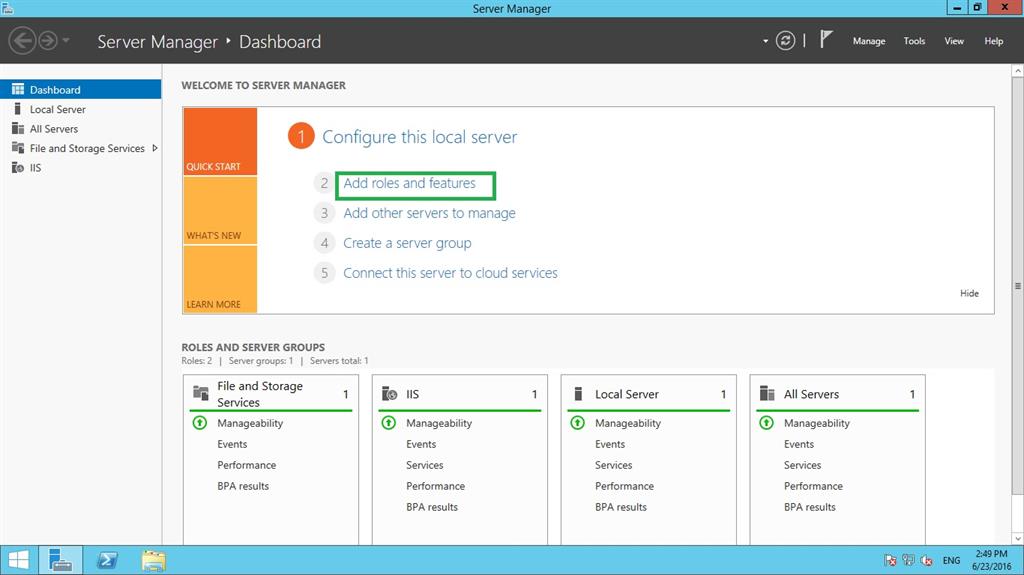Screen dimensions: 1024x575
Task: Expand File and Storage Services arrow
Action: click(155, 148)
